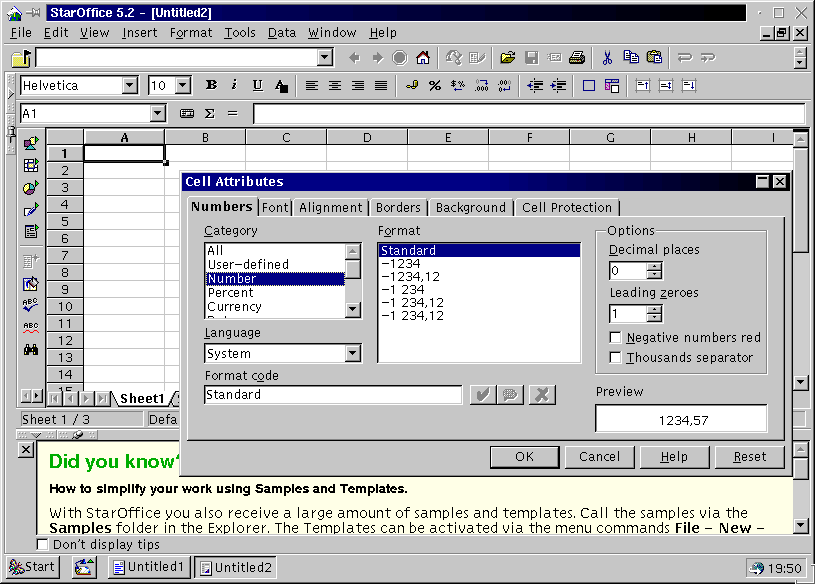Click the binoculars Find icon in sidebar
This screenshot has height=584, width=815.
pos(31,349)
